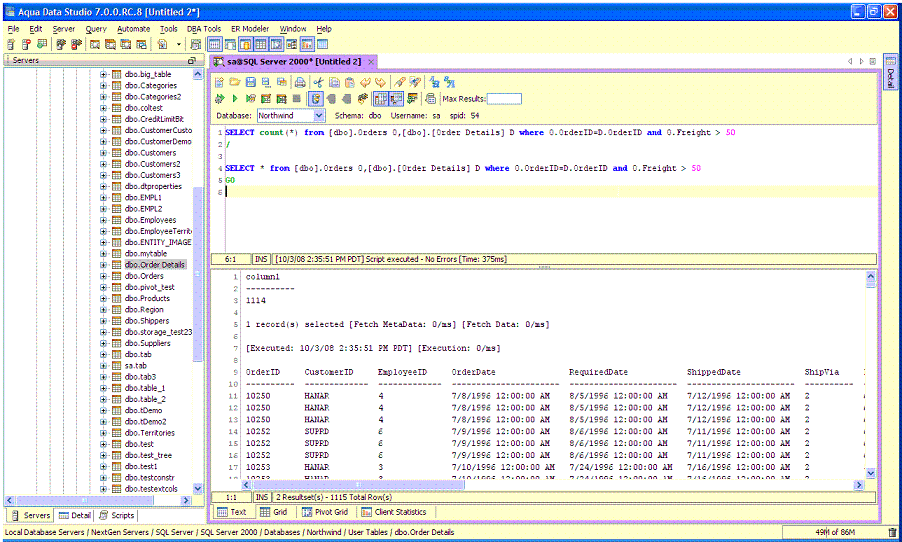
Task: Select the dbo.Shippers table in tree
Action: tap(147, 320)
